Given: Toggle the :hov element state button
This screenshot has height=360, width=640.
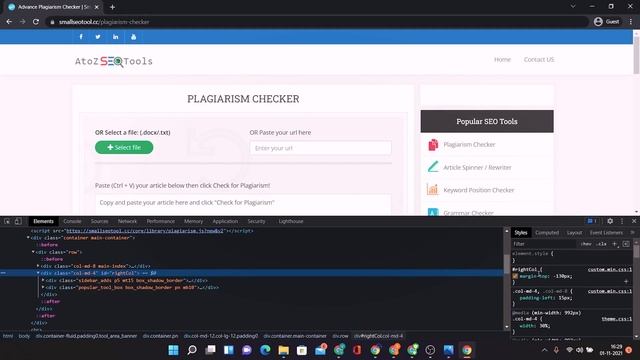Looking at the screenshot, I should (x=586, y=244).
